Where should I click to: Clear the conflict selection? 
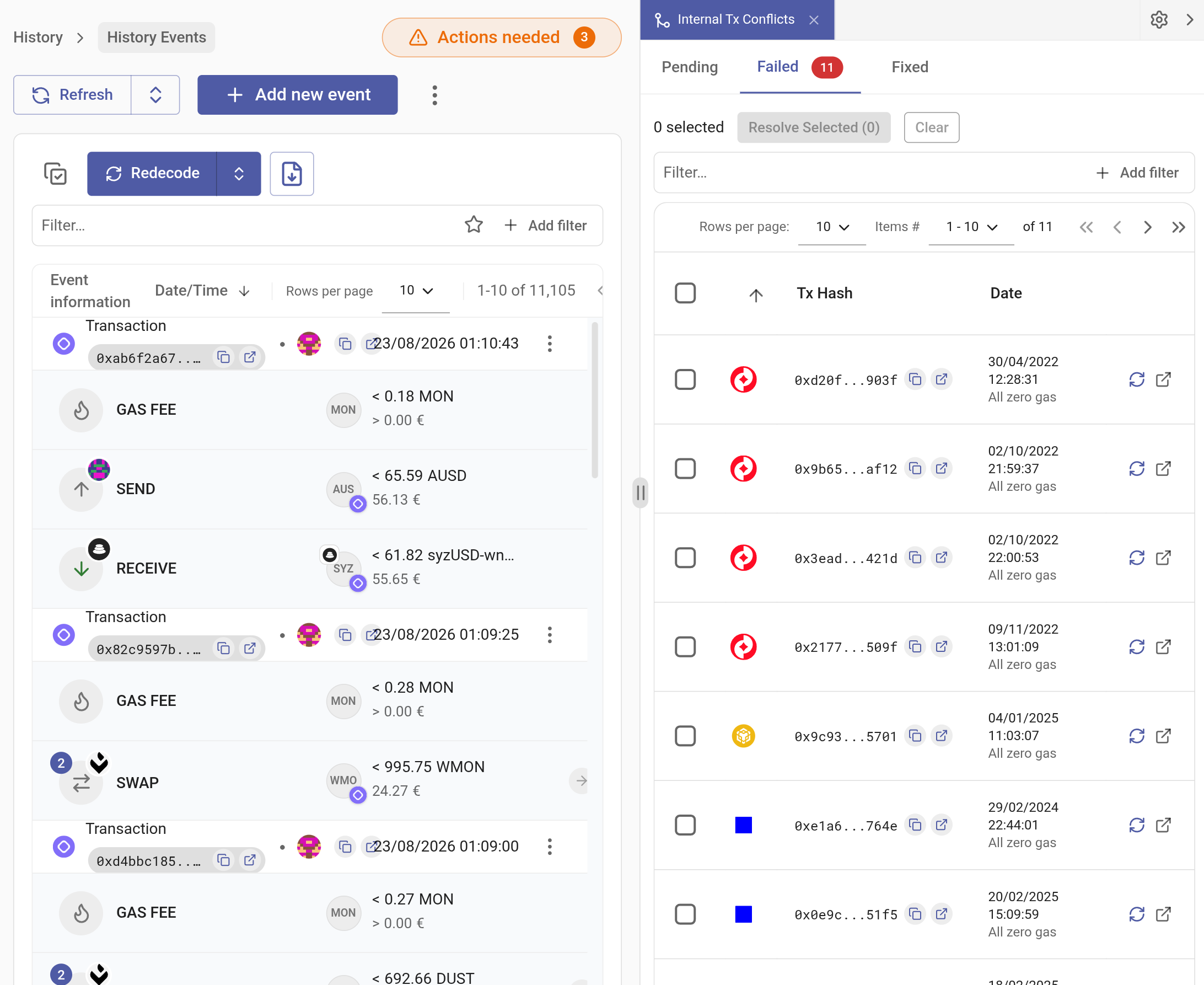pyautogui.click(x=931, y=127)
